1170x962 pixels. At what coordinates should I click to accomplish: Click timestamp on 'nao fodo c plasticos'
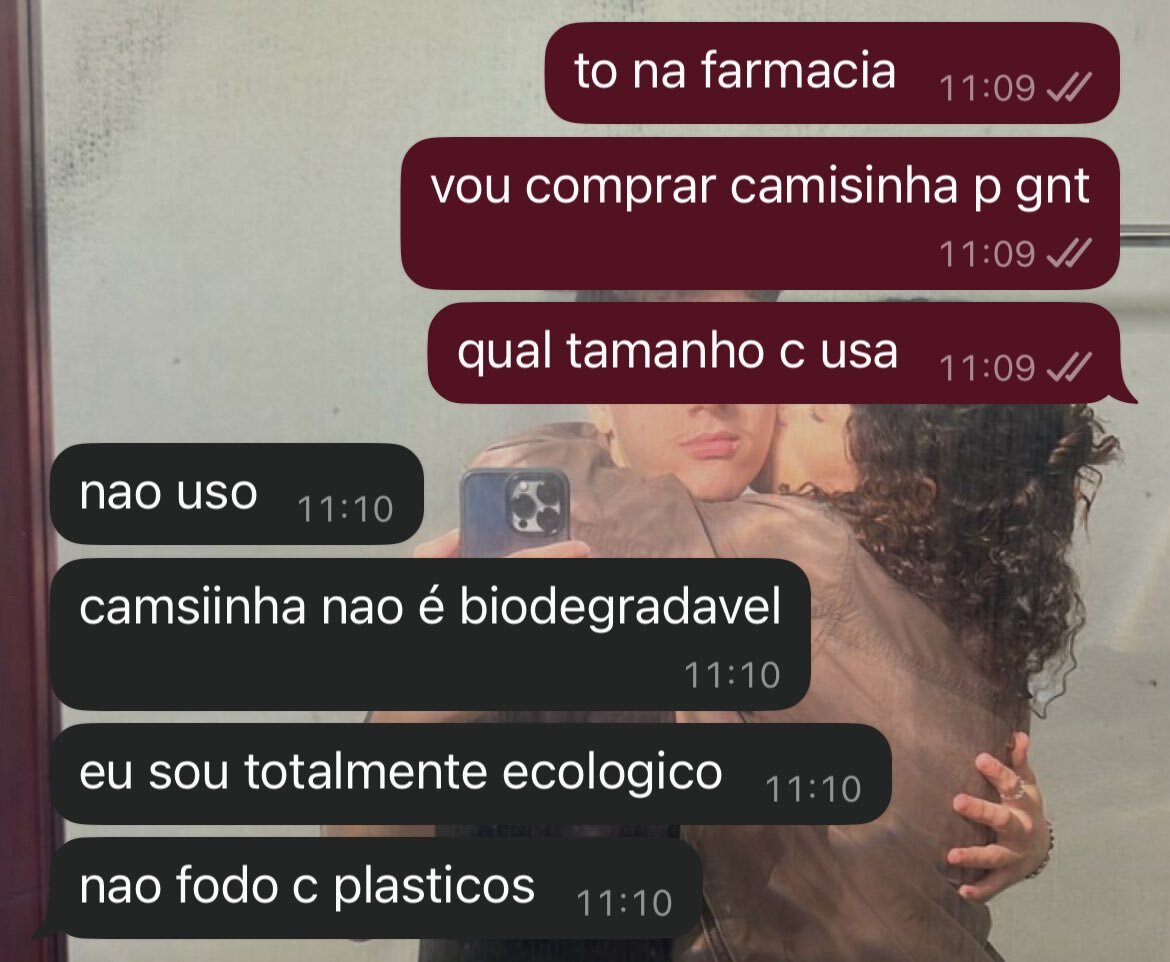point(625,902)
